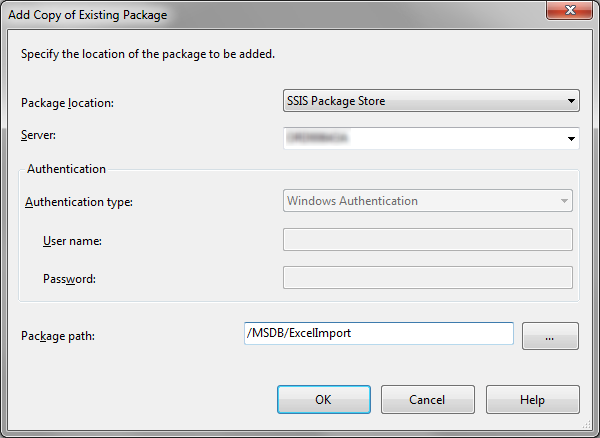Click into the Package path field
This screenshot has height=438, width=600.
pos(379,334)
